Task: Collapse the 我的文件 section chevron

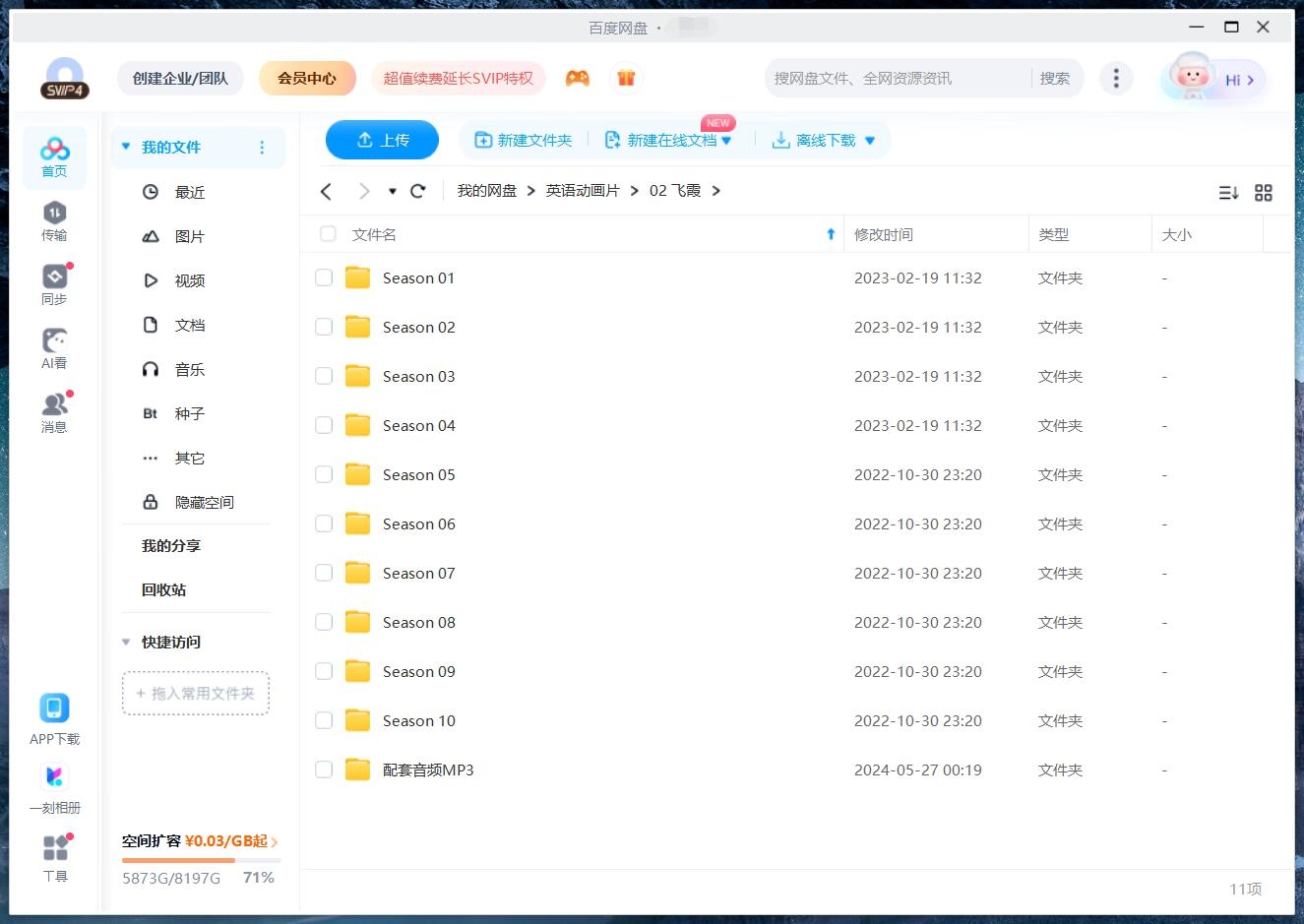Action: [125, 146]
